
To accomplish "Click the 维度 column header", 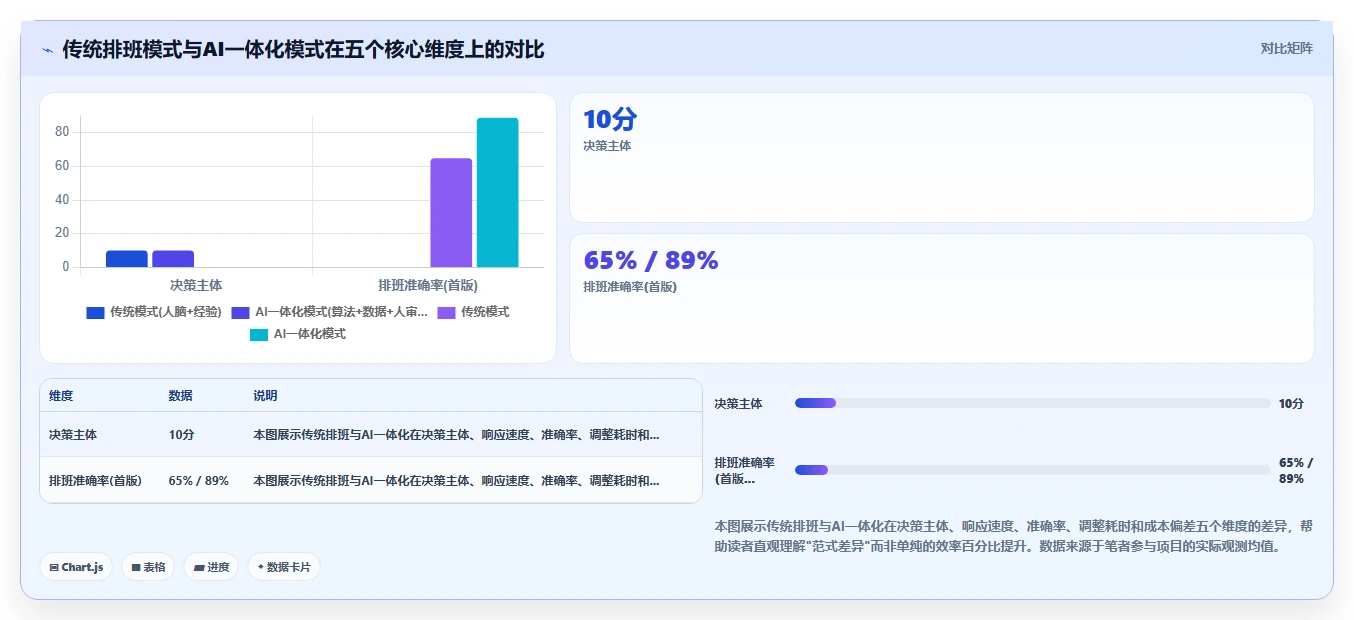I will (61, 396).
